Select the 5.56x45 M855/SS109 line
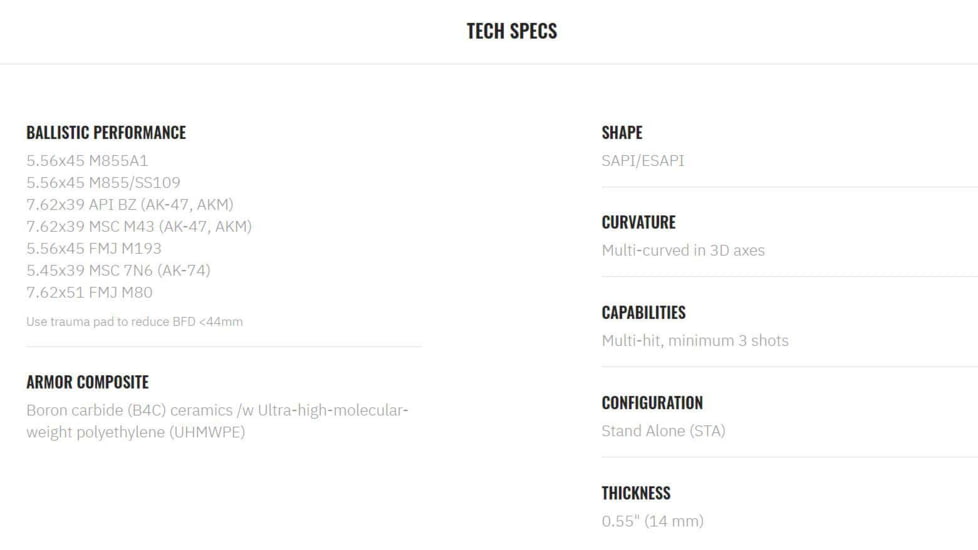 103,182
